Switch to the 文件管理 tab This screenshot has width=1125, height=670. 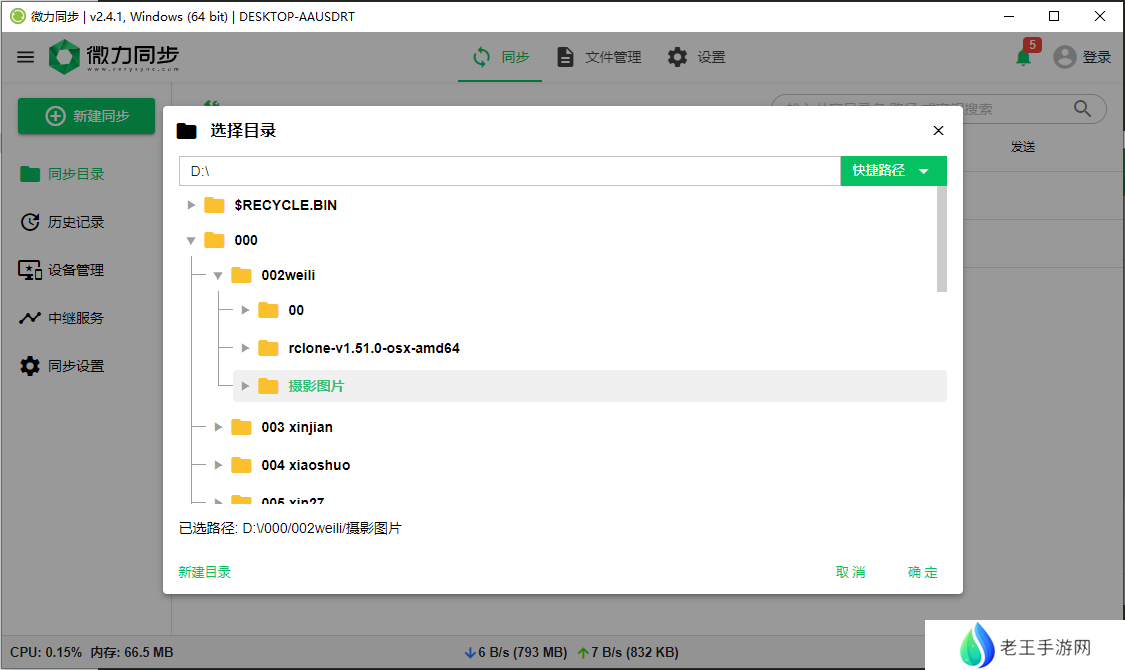(599, 57)
